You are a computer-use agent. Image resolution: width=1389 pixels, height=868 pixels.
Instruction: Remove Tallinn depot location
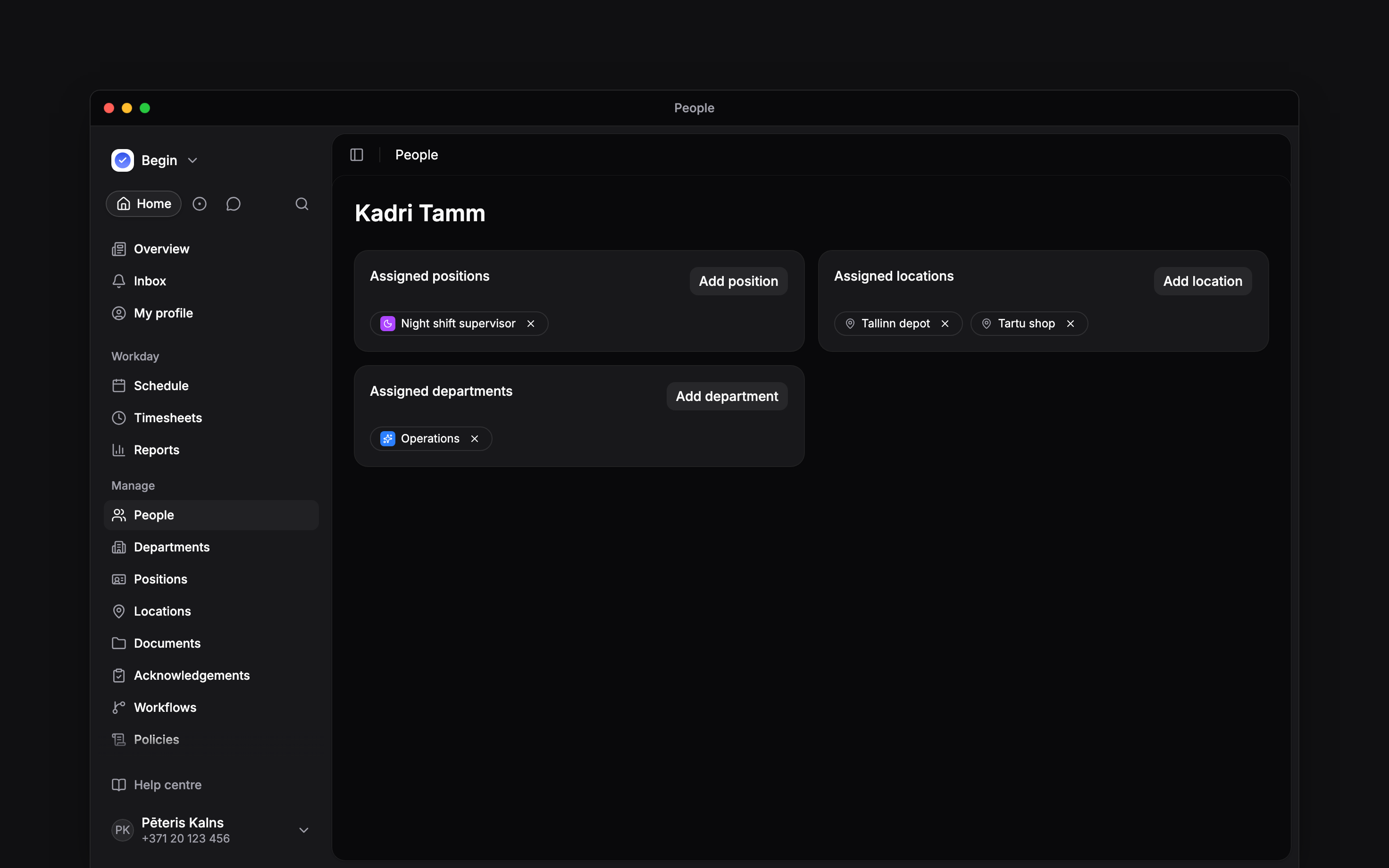tap(945, 324)
